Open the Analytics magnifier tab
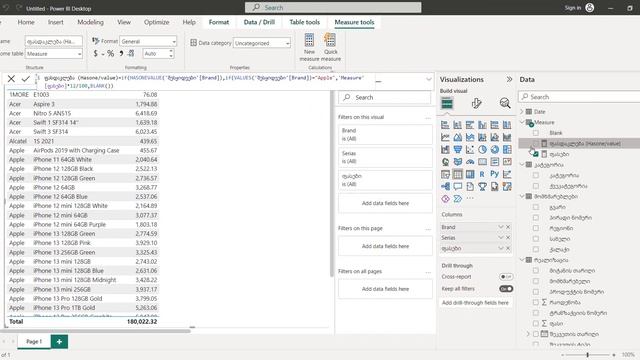This screenshot has height=360, width=640. [x=505, y=103]
